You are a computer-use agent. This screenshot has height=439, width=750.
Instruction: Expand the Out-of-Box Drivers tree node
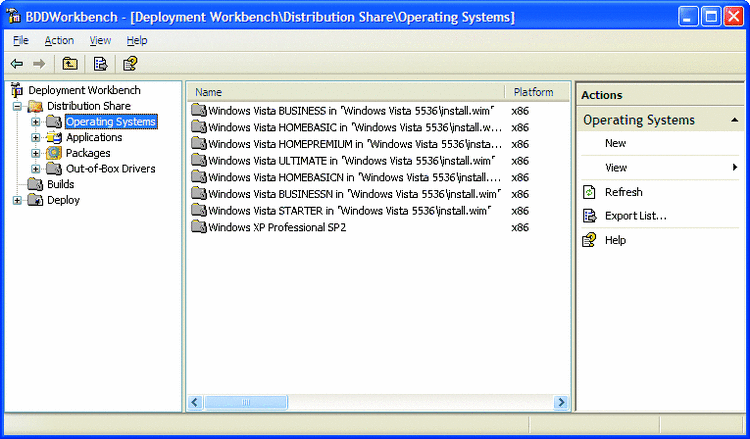(x=35, y=169)
